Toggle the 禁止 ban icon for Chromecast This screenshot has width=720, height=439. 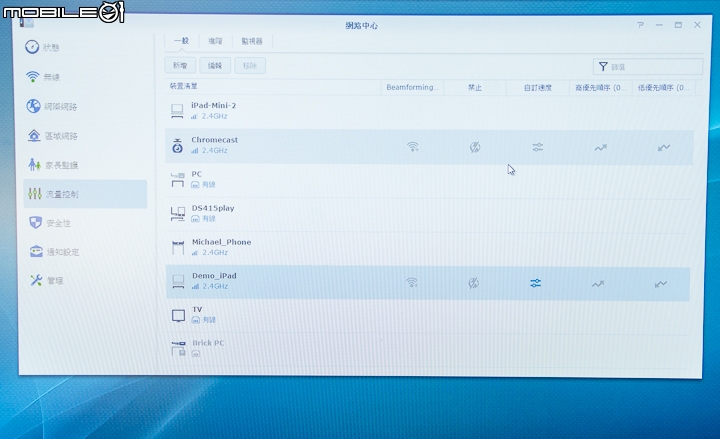tap(475, 147)
